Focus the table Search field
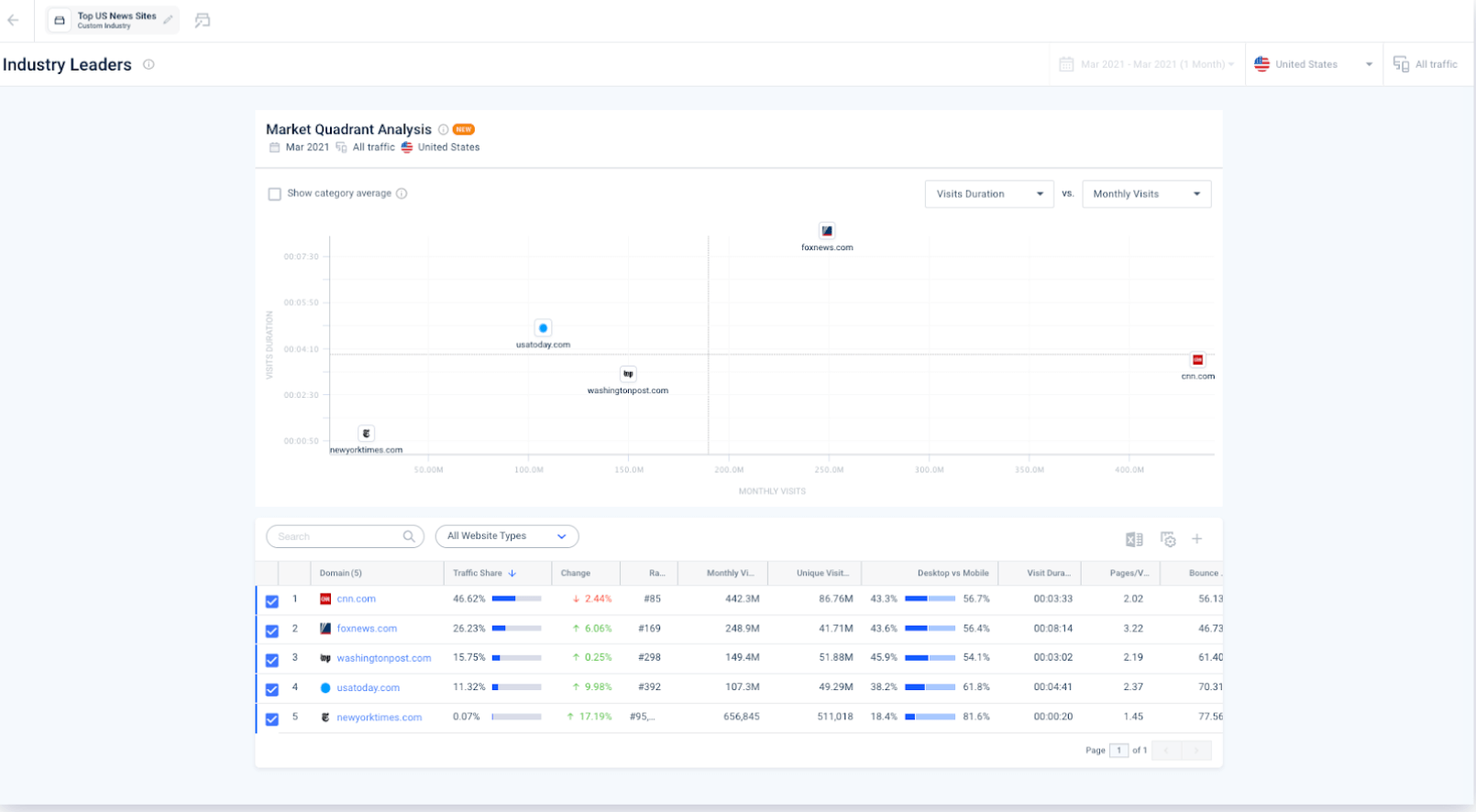This screenshot has width=1476, height=812. (345, 536)
